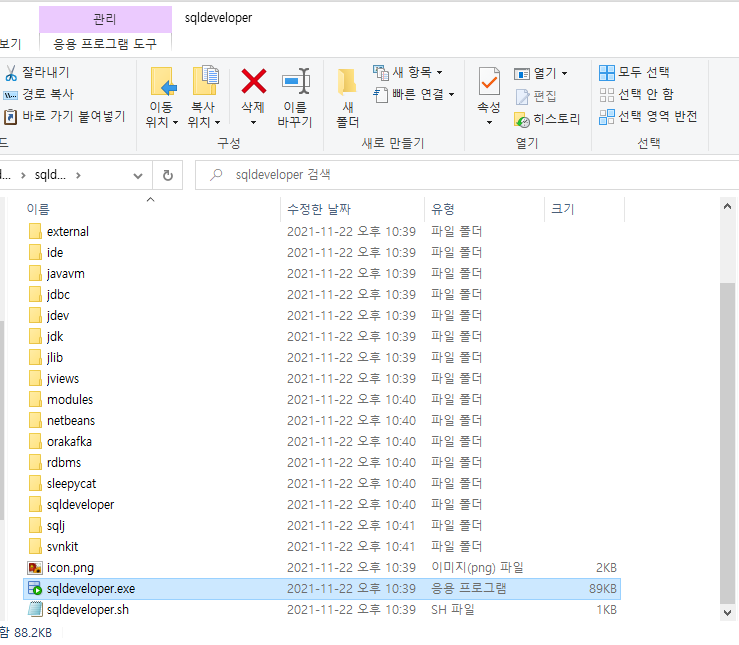The height and width of the screenshot is (645, 739).
Task: Click the sqldeveloper.sh file icon
Action: tap(35, 610)
